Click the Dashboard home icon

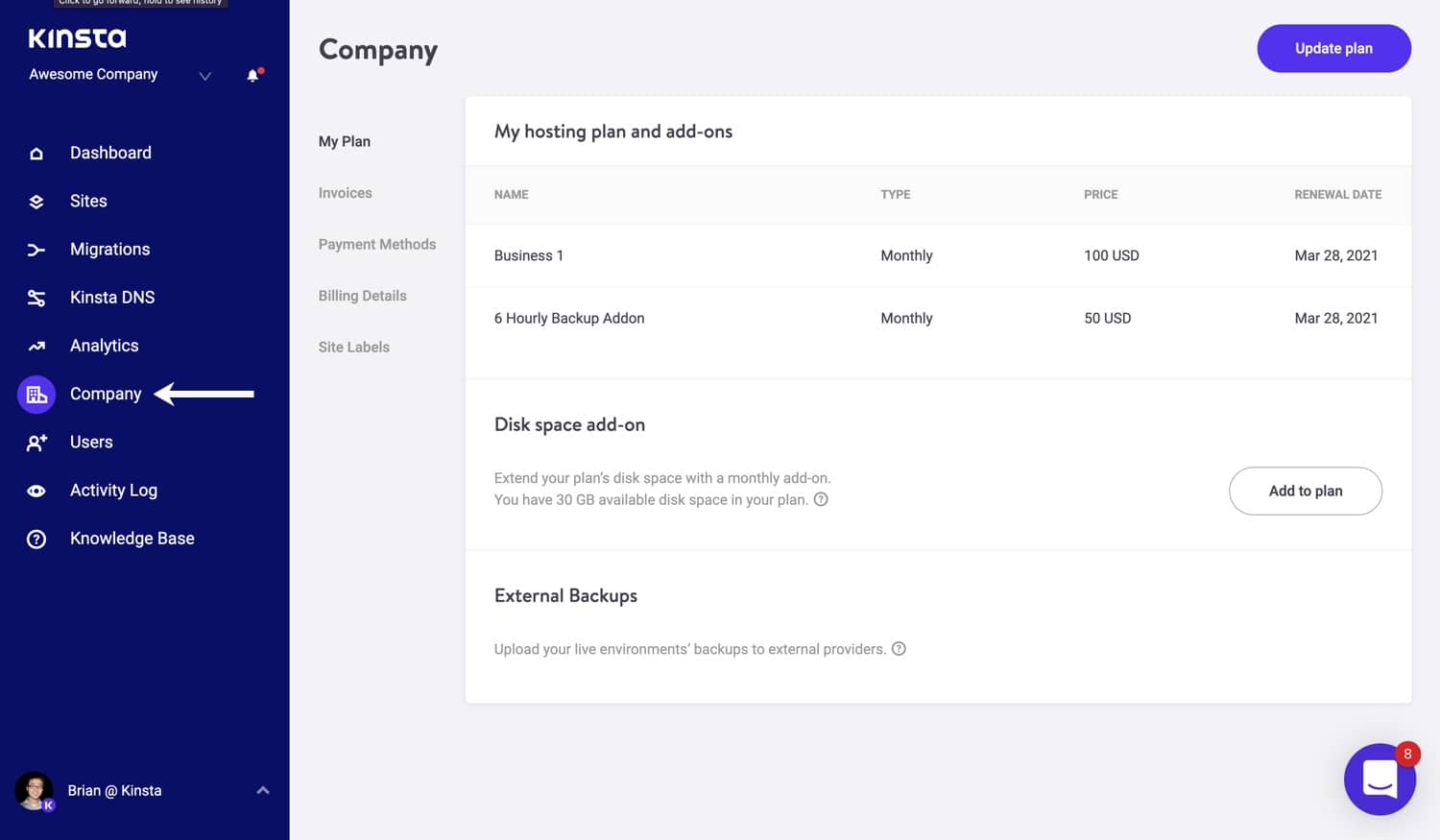pyautogui.click(x=36, y=154)
